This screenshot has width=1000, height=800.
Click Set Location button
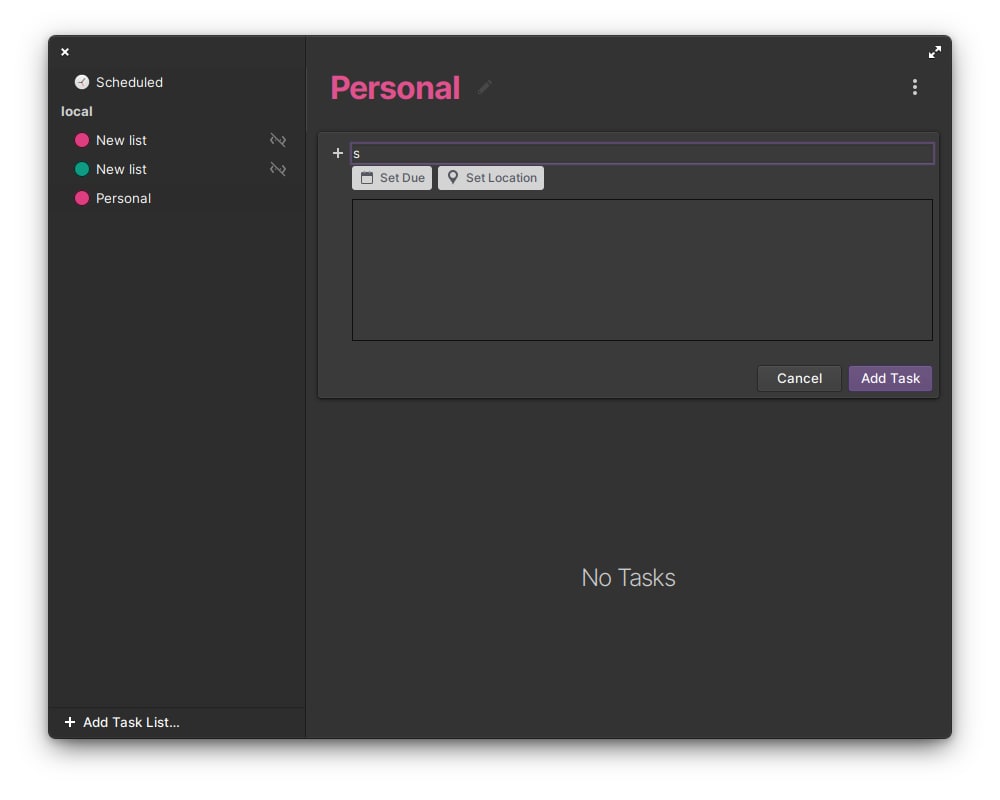(490, 178)
